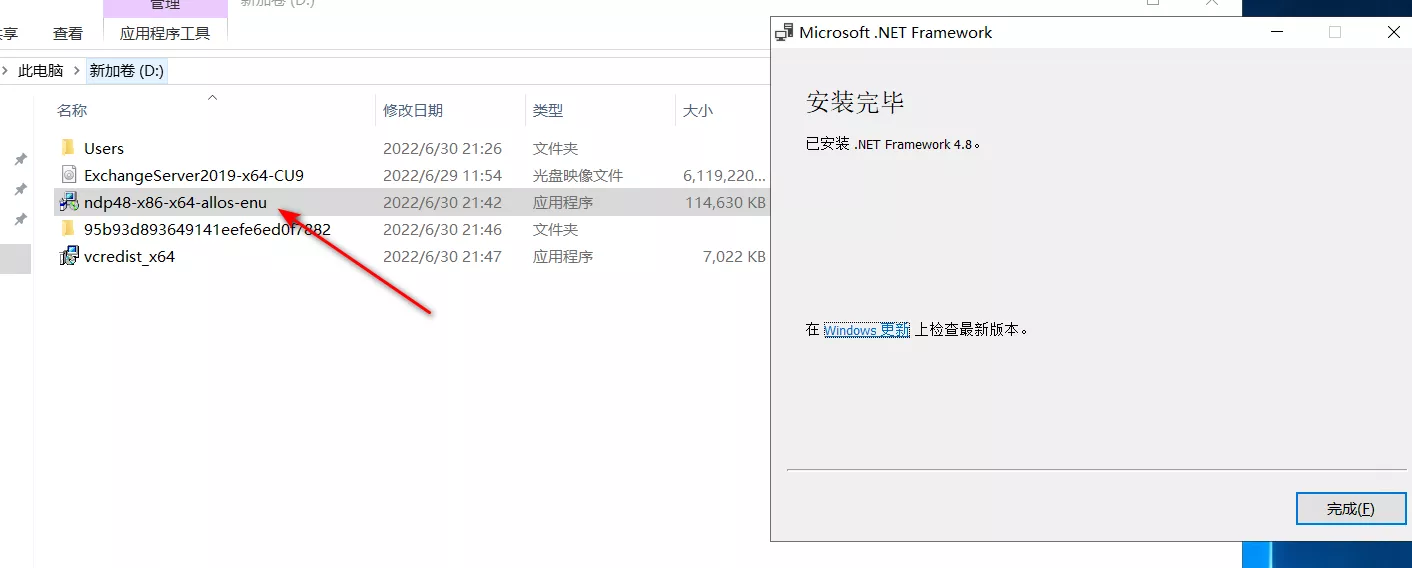Select the ExchangeServer2019-x64-CU9 disc image icon
The height and width of the screenshot is (568, 1412).
click(x=68, y=175)
